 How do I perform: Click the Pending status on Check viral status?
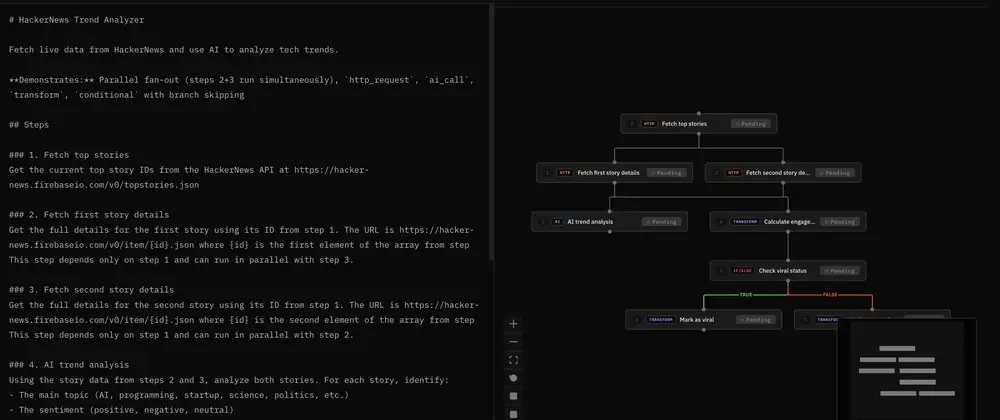tap(840, 271)
